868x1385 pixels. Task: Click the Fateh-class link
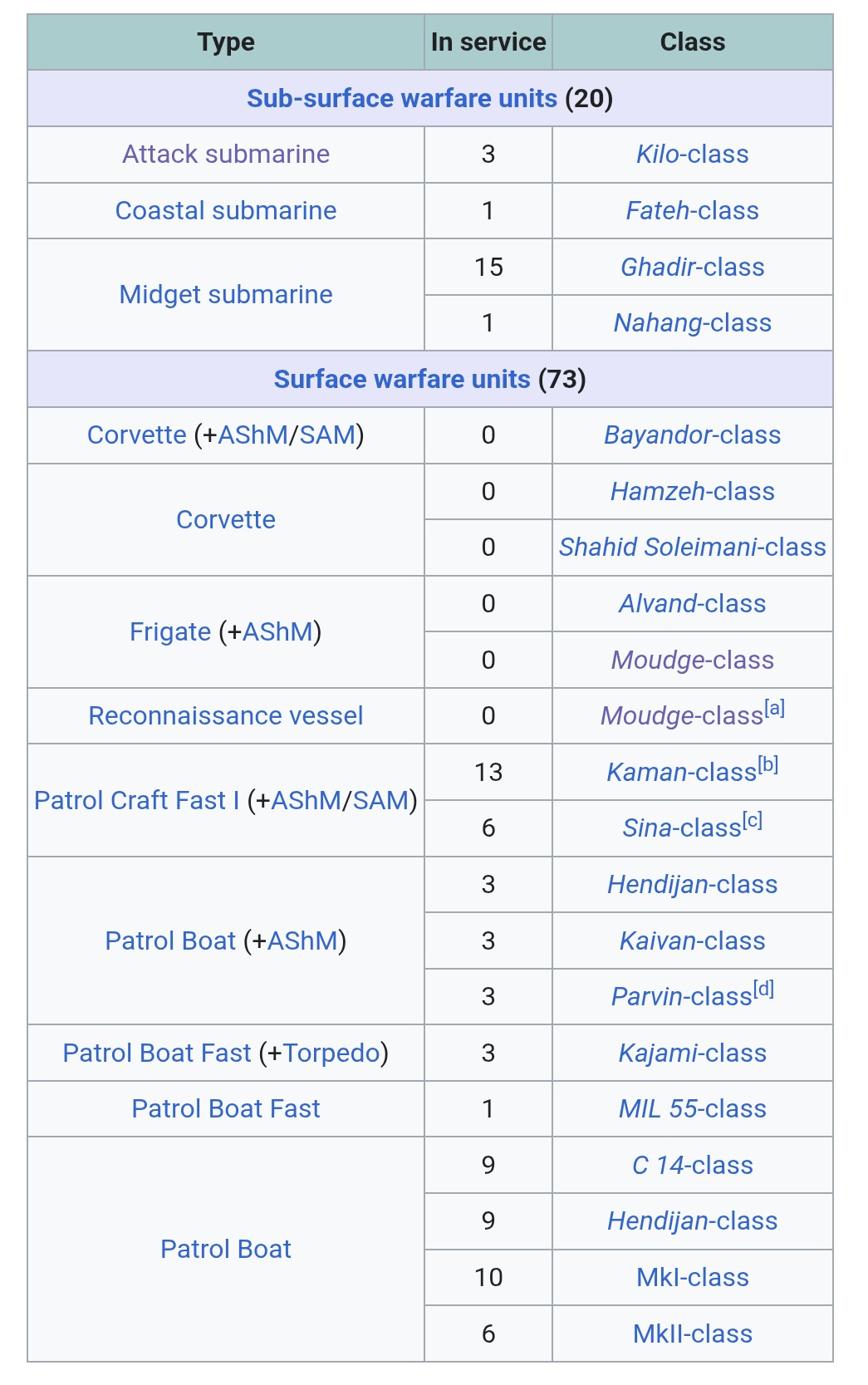[692, 210]
